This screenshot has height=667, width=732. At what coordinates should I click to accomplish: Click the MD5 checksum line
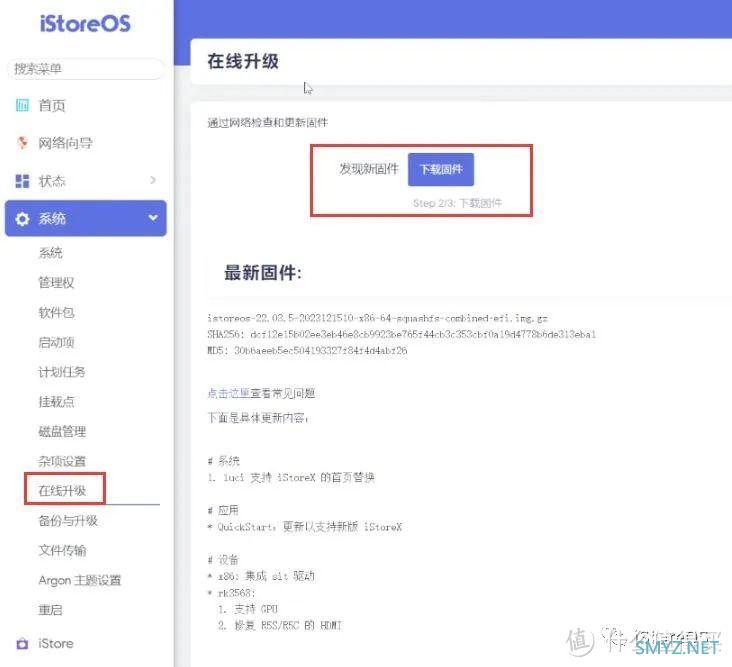point(307,350)
